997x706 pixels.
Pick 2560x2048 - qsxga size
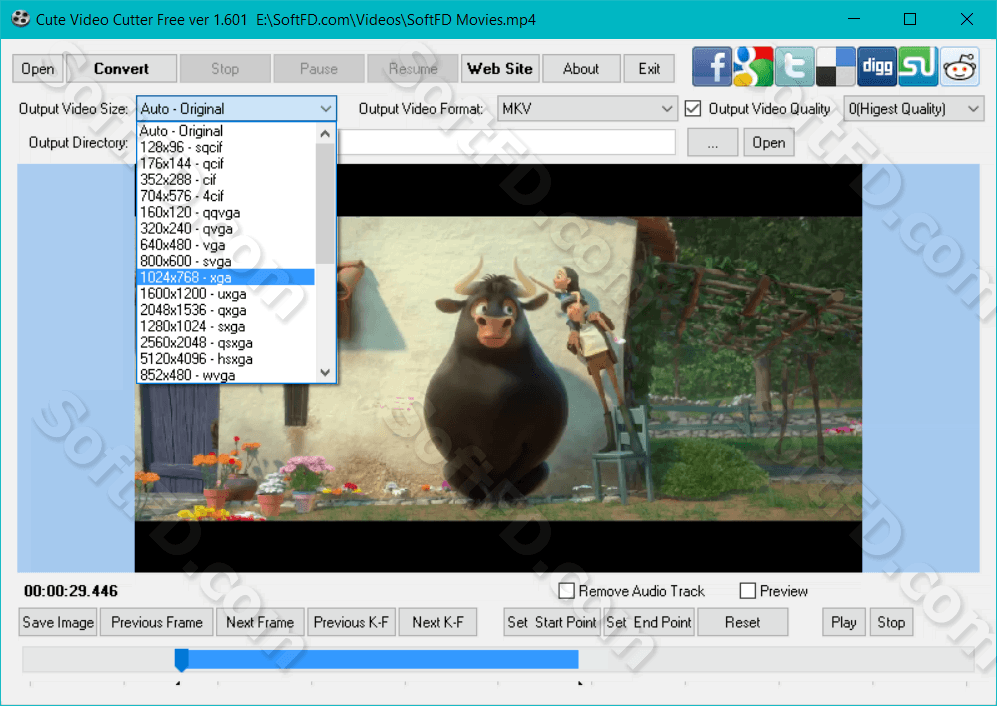point(226,343)
